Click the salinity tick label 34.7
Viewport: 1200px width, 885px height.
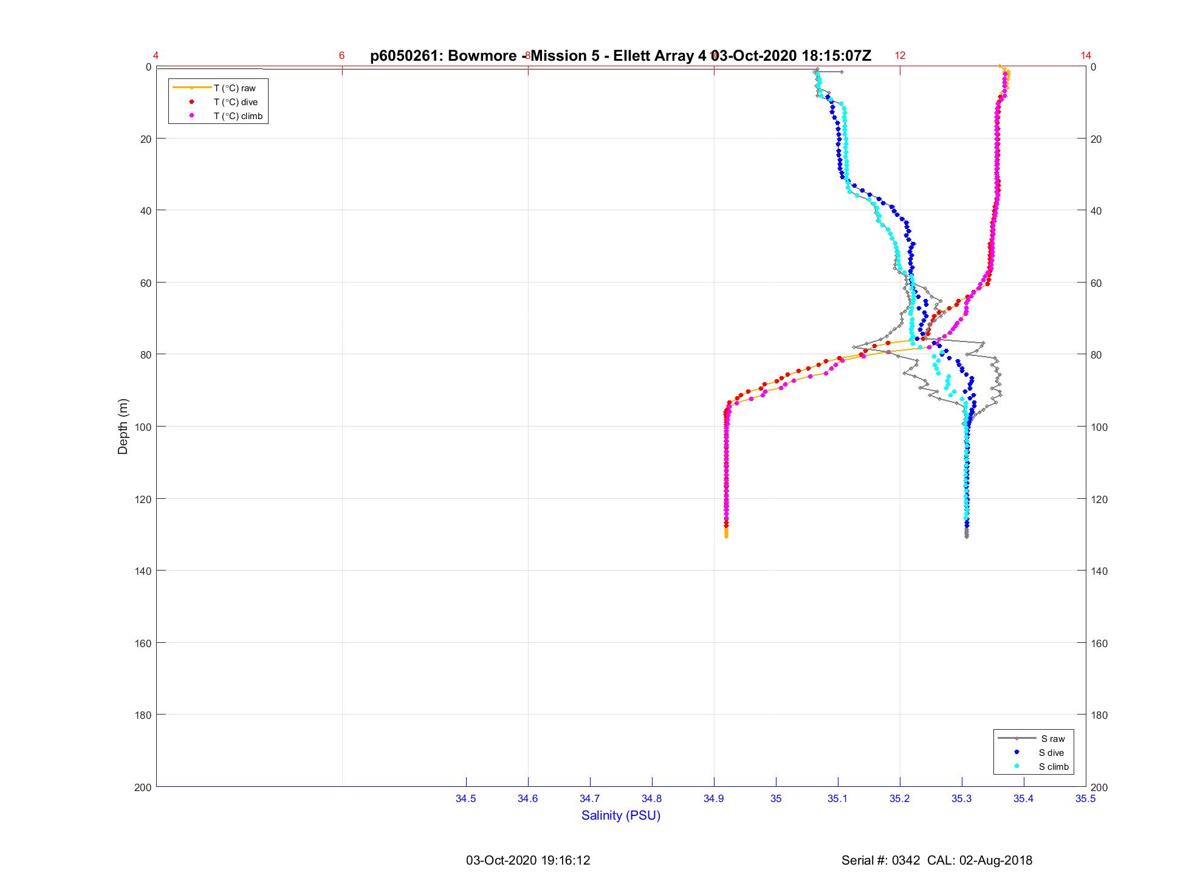590,799
